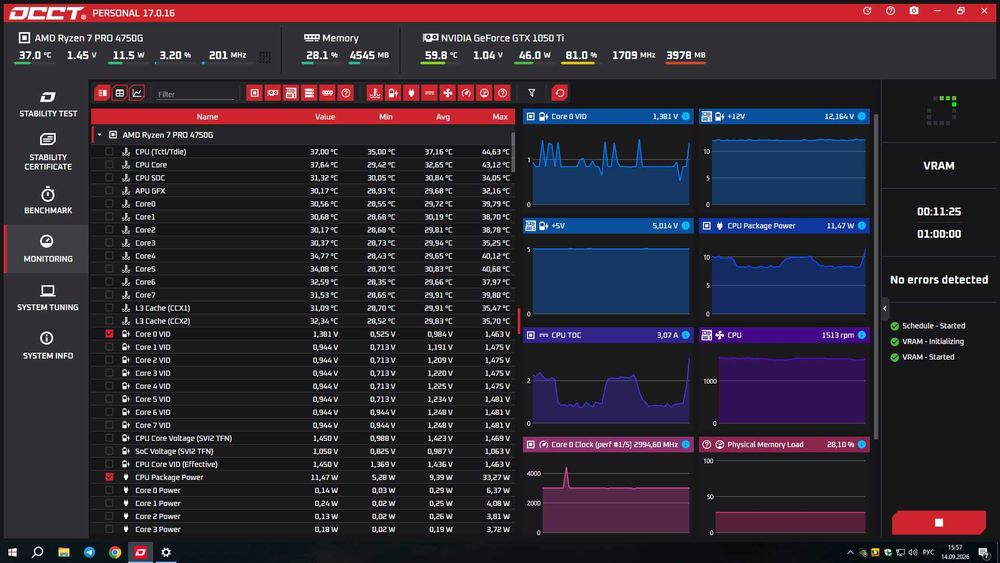Open info for Physical Memory Load graph

(862, 444)
